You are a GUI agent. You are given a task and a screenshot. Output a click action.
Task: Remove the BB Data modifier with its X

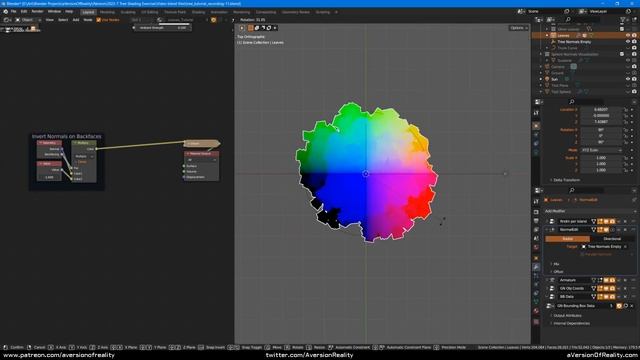tap(625, 297)
